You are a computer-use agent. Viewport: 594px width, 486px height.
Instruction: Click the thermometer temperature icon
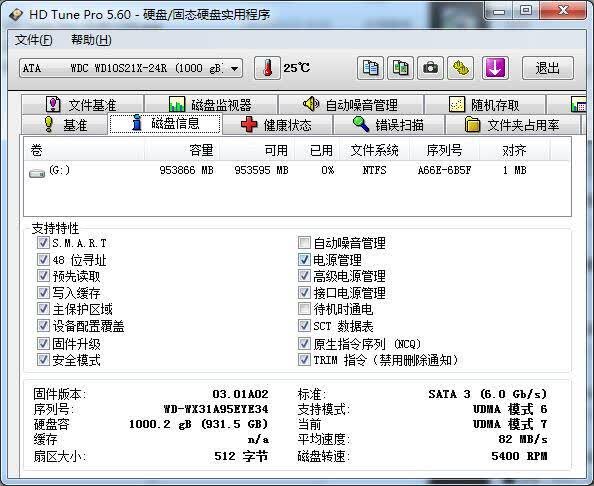(x=267, y=68)
